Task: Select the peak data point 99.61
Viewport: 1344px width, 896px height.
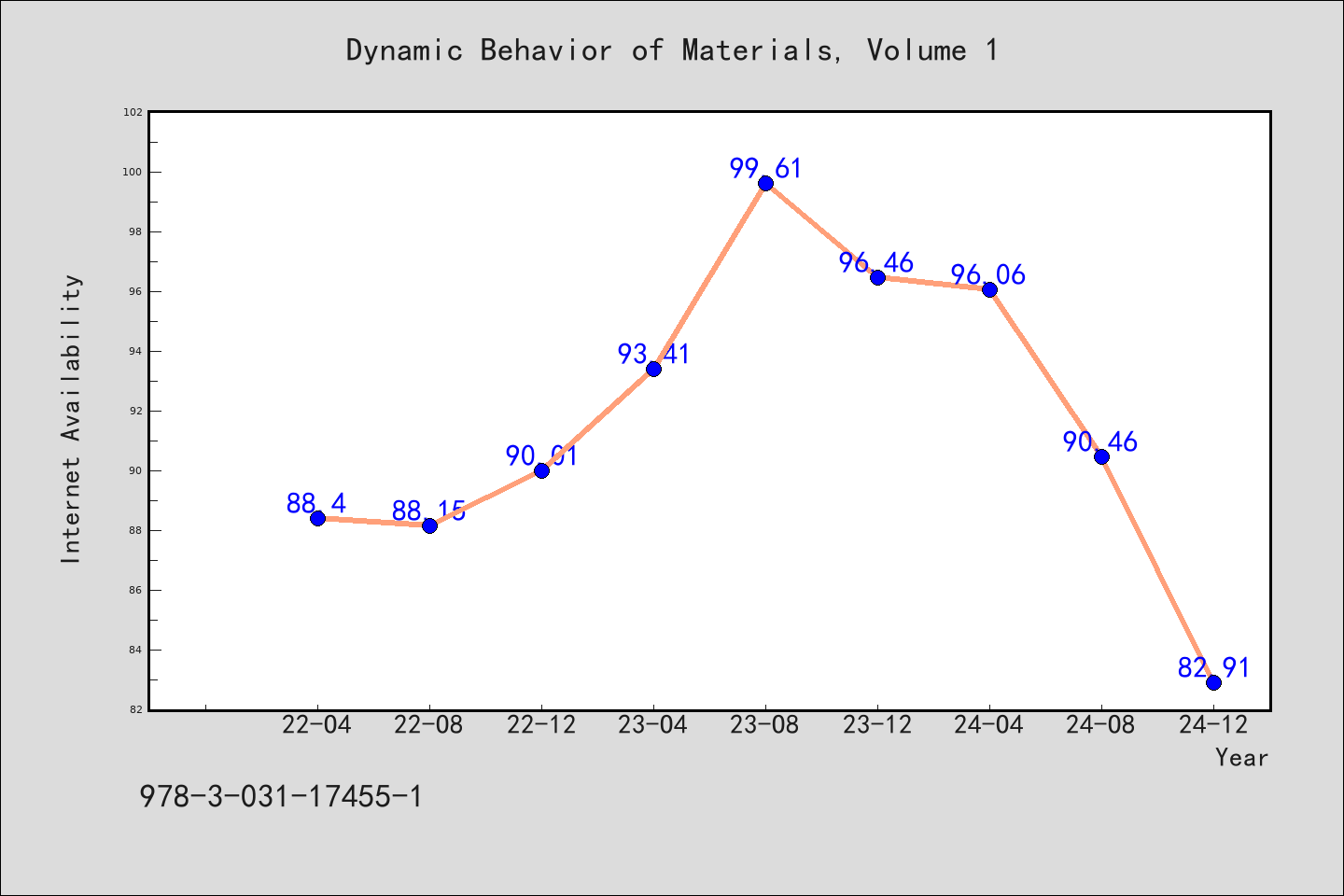Action: (x=765, y=183)
